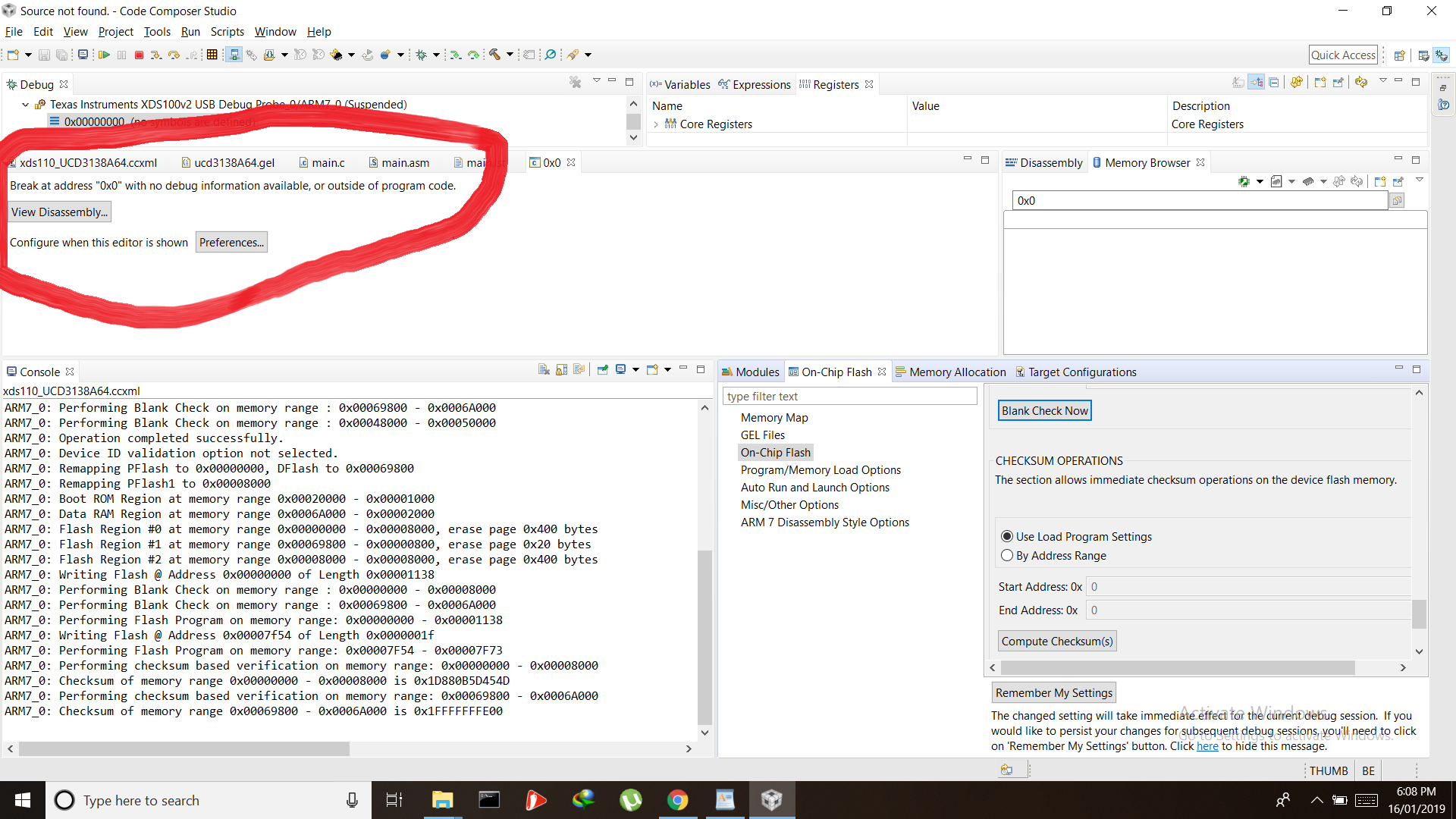The image size is (1456, 819).
Task: Click the Compute Checksum(s) button
Action: [1057, 641]
